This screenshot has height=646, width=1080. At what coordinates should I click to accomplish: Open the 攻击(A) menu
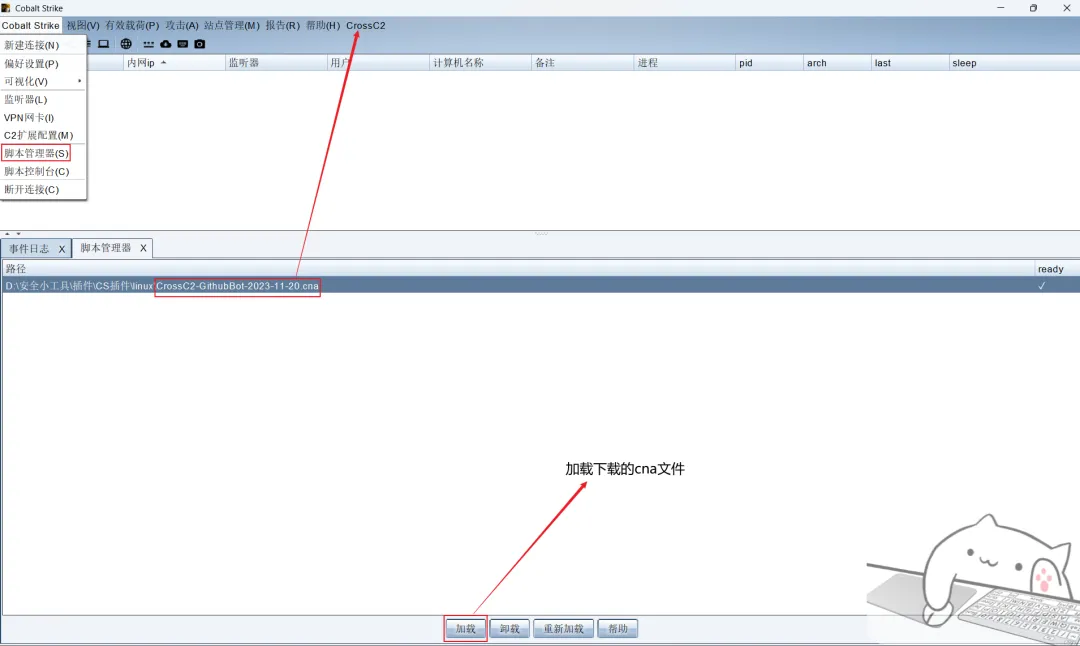tap(182, 25)
